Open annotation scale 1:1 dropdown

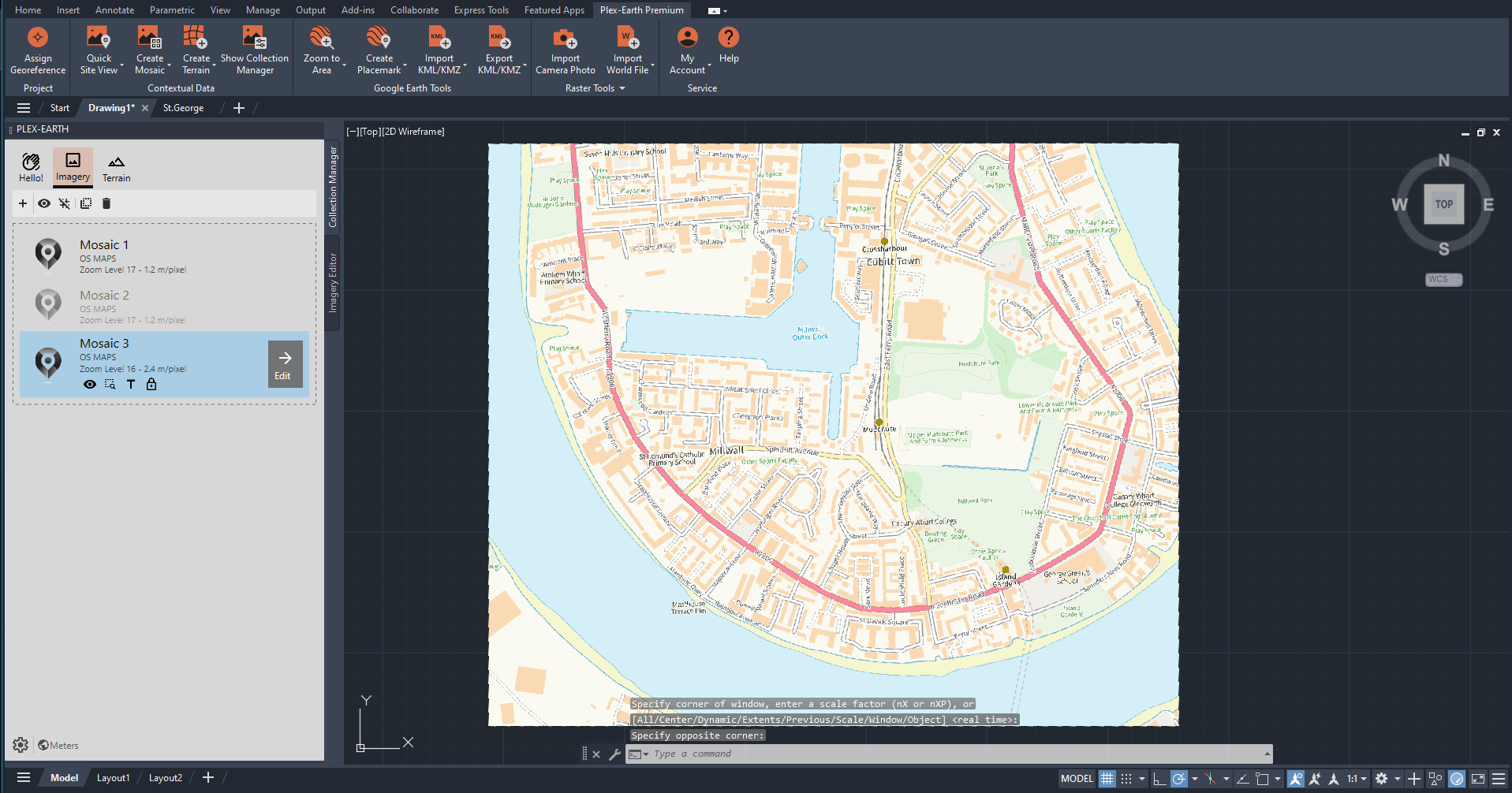(x=1357, y=779)
